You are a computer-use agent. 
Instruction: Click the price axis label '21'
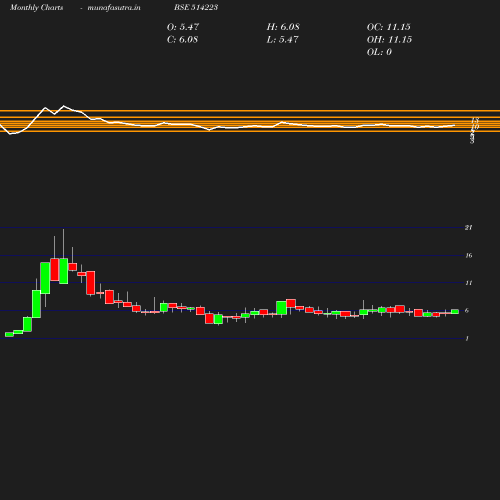pyautogui.click(x=468, y=228)
